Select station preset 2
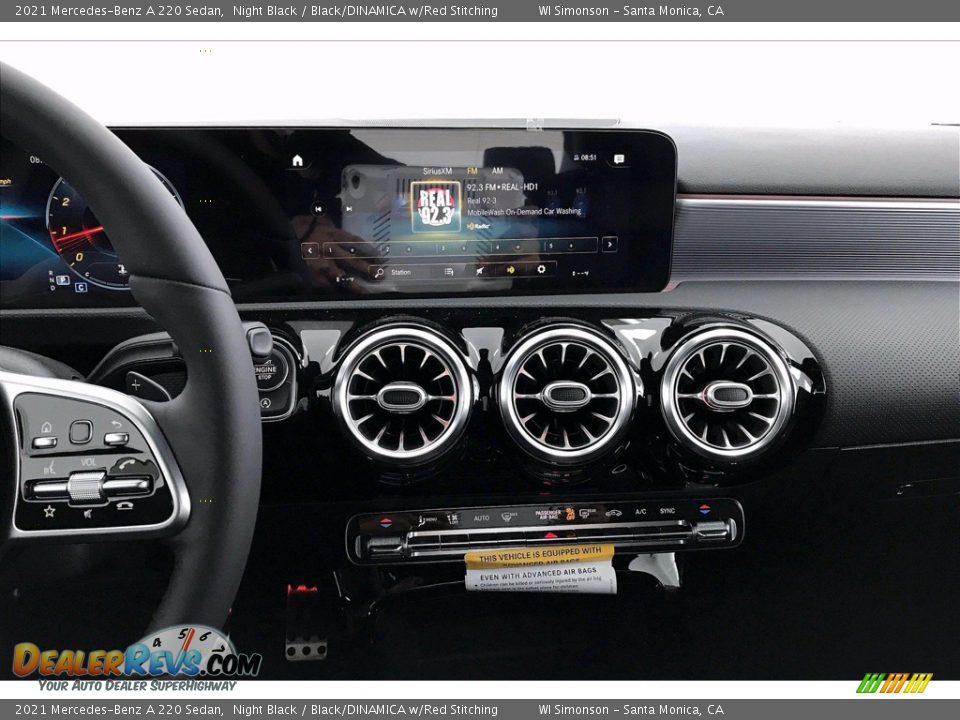 pyautogui.click(x=408, y=249)
